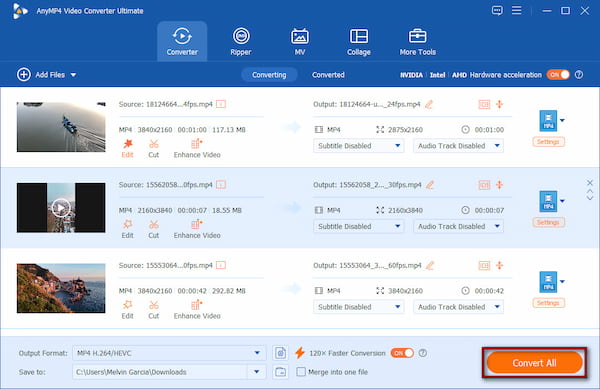
Task: Cut the 18124664 source video
Action: [x=153, y=148]
